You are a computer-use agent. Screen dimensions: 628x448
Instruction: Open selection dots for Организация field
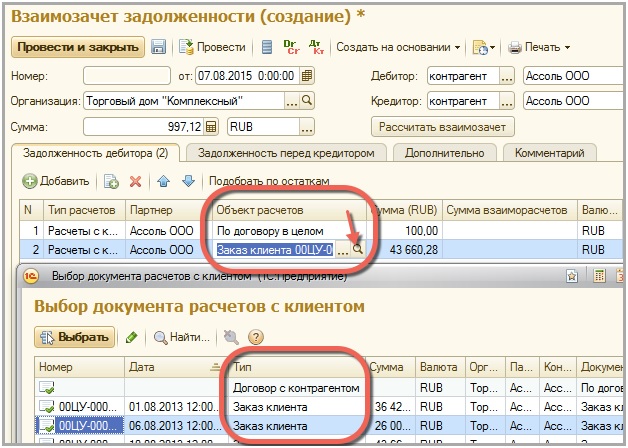tap(292, 101)
